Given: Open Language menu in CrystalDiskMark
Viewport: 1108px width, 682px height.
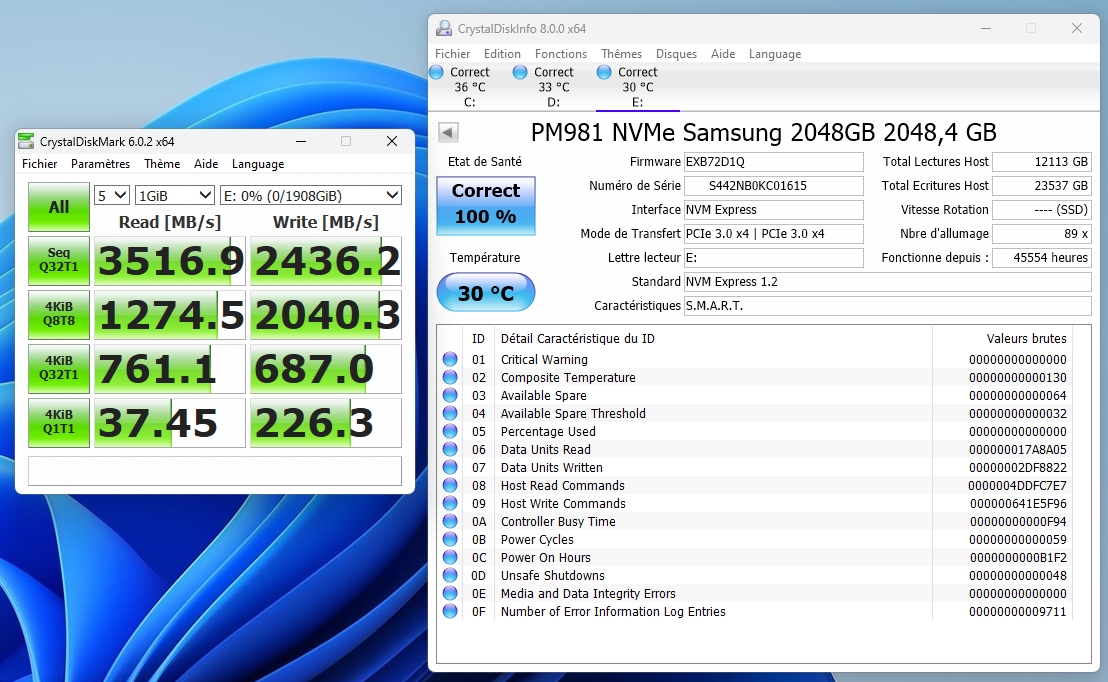Looking at the screenshot, I should coord(258,164).
